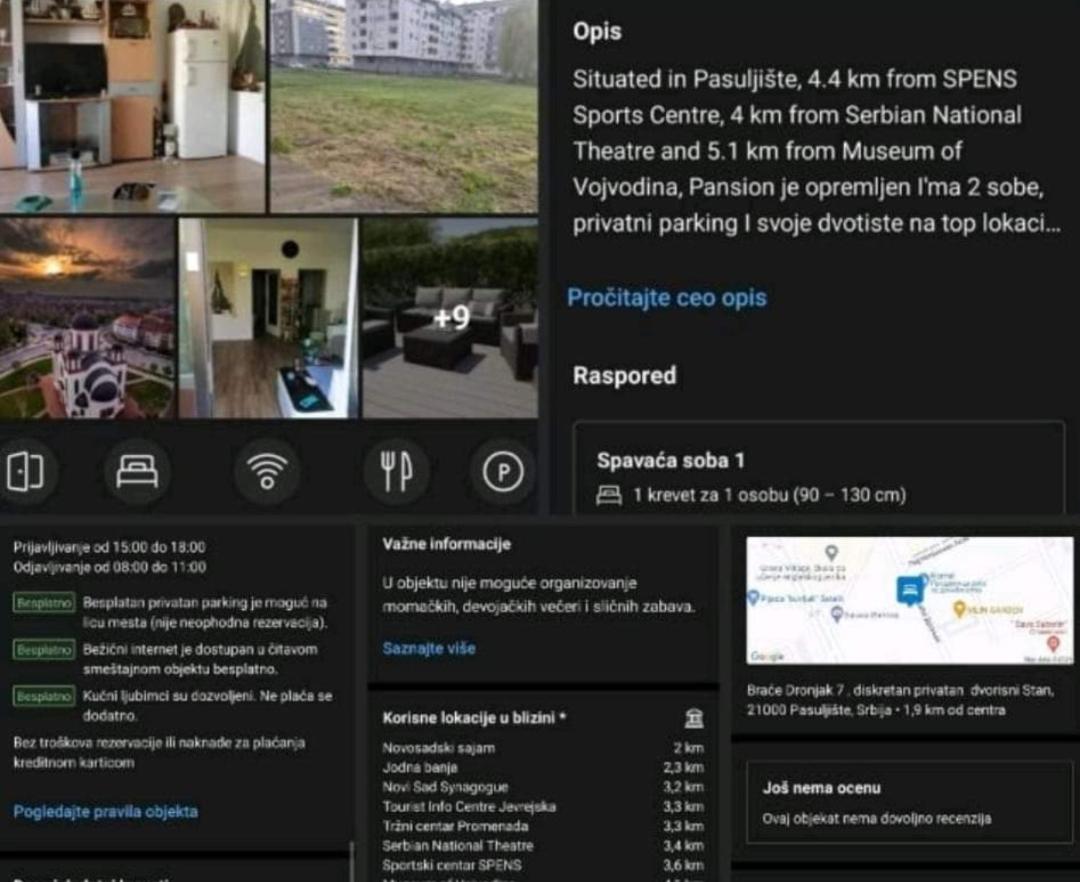Click the Besplatno badge for private parking
Image resolution: width=1080 pixels, height=882 pixels.
pos(44,602)
